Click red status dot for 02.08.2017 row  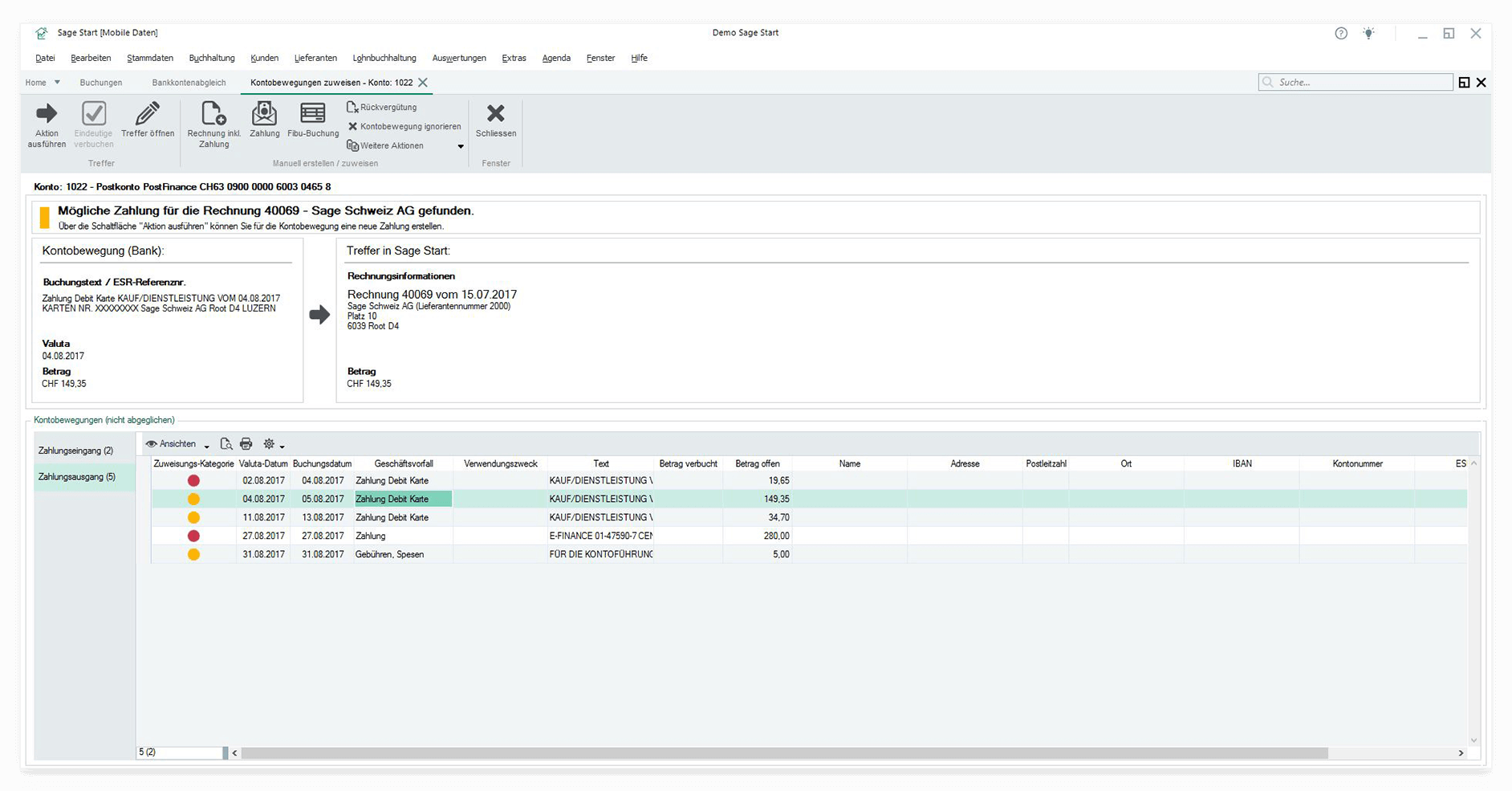(x=193, y=480)
